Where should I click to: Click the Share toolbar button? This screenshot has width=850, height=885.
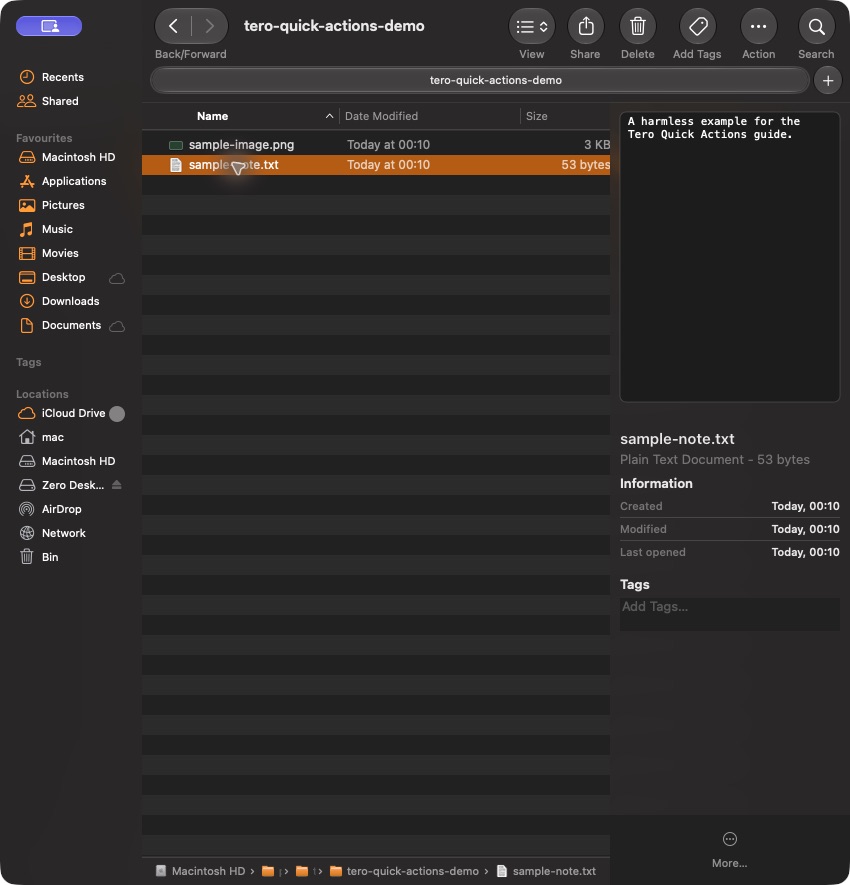coord(585,27)
